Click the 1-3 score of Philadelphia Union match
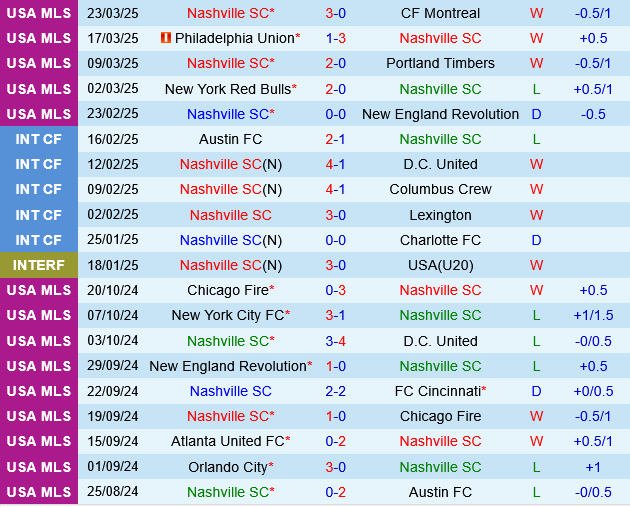This screenshot has height=507, width=630. click(x=335, y=38)
